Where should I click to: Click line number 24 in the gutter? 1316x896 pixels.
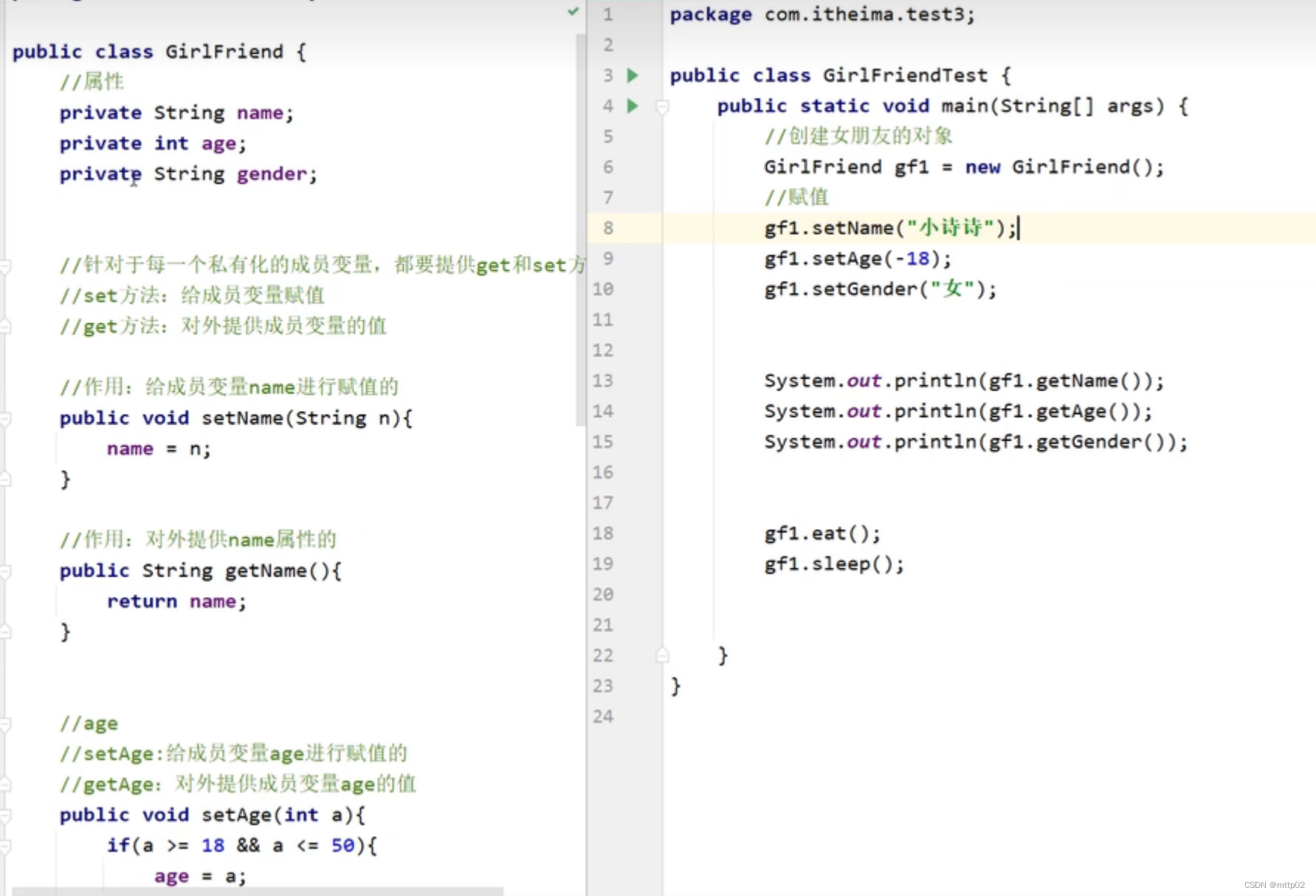(603, 717)
